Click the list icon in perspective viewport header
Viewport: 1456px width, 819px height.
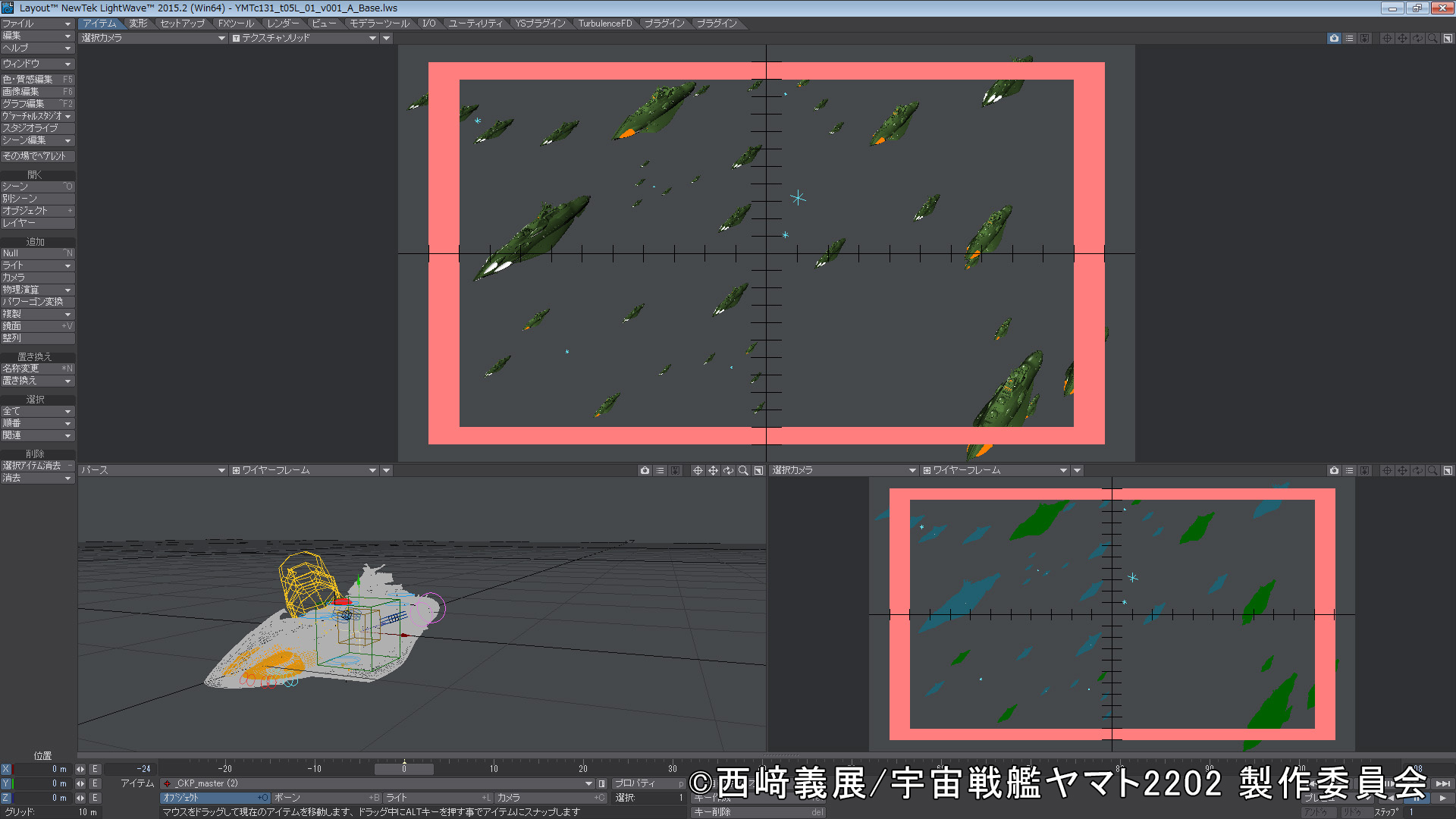[660, 470]
